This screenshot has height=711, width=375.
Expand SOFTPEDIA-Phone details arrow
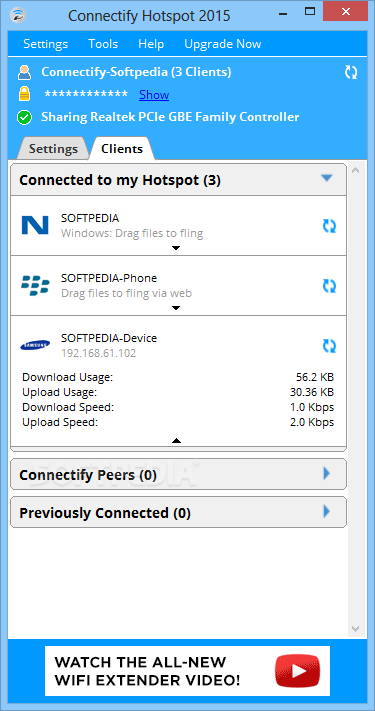(176, 308)
